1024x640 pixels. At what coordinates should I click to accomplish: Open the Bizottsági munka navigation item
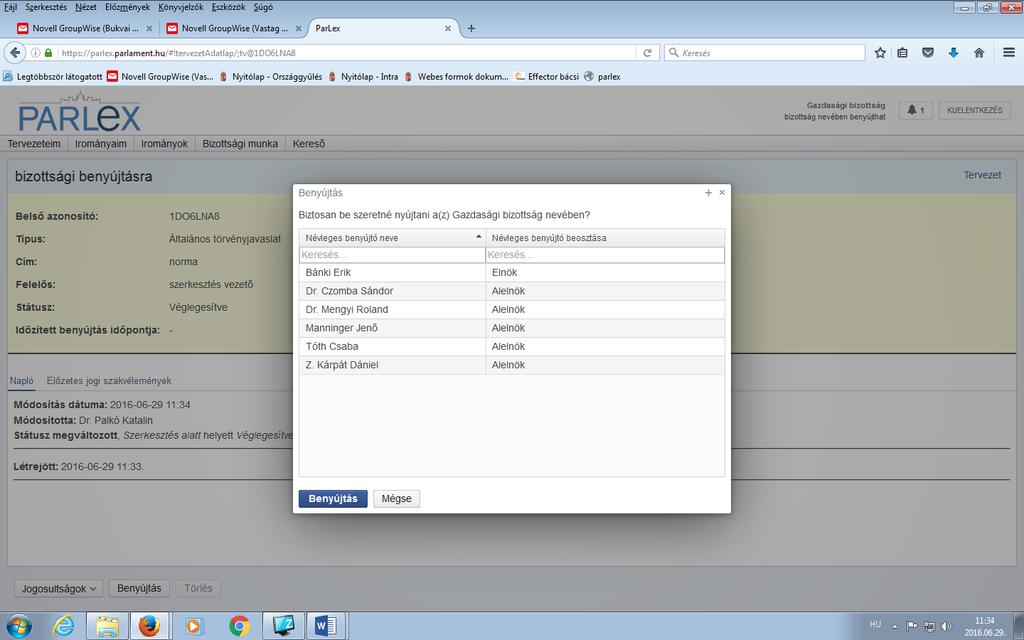pyautogui.click(x=240, y=144)
